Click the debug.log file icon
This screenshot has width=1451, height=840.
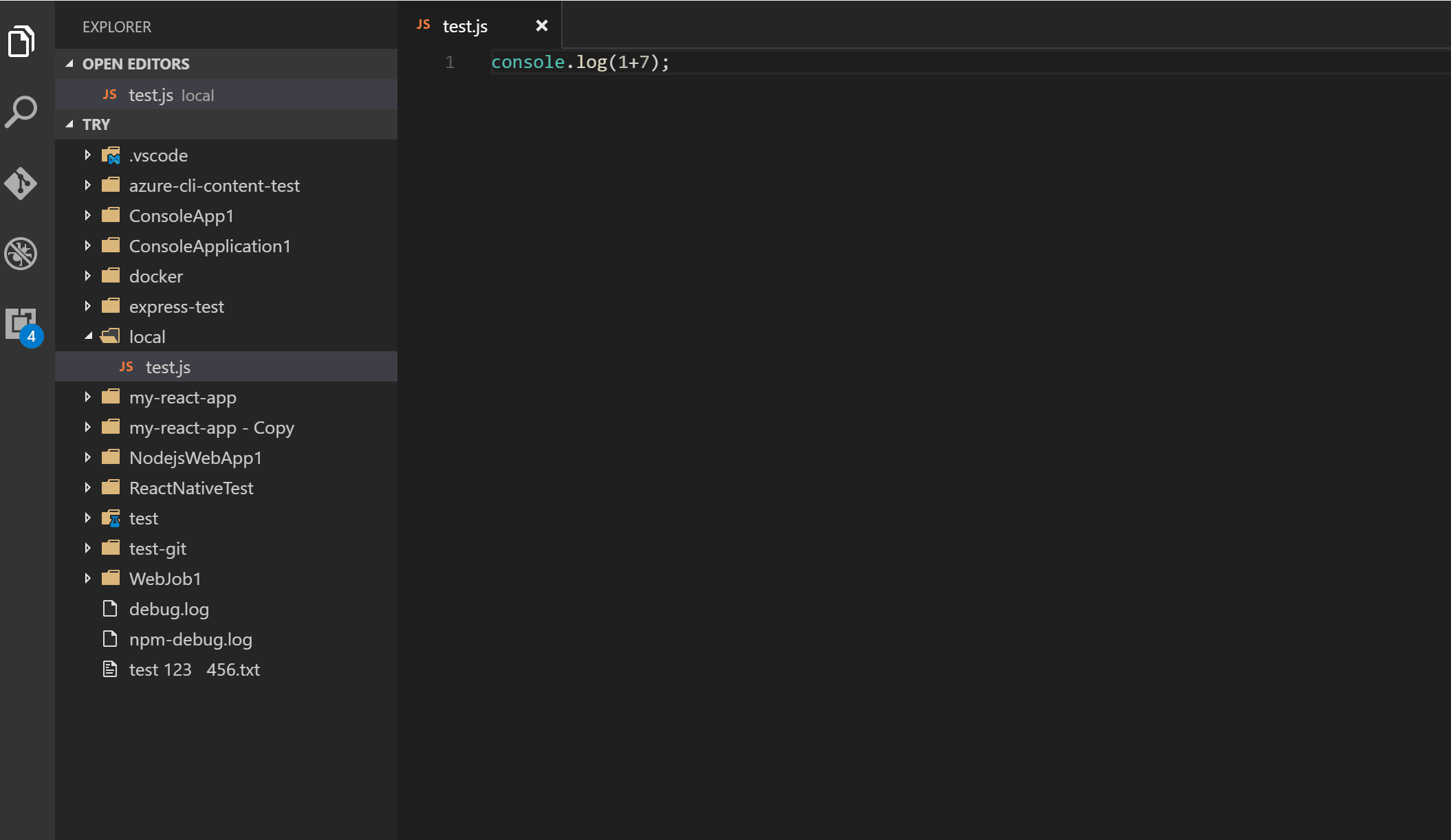click(x=110, y=609)
